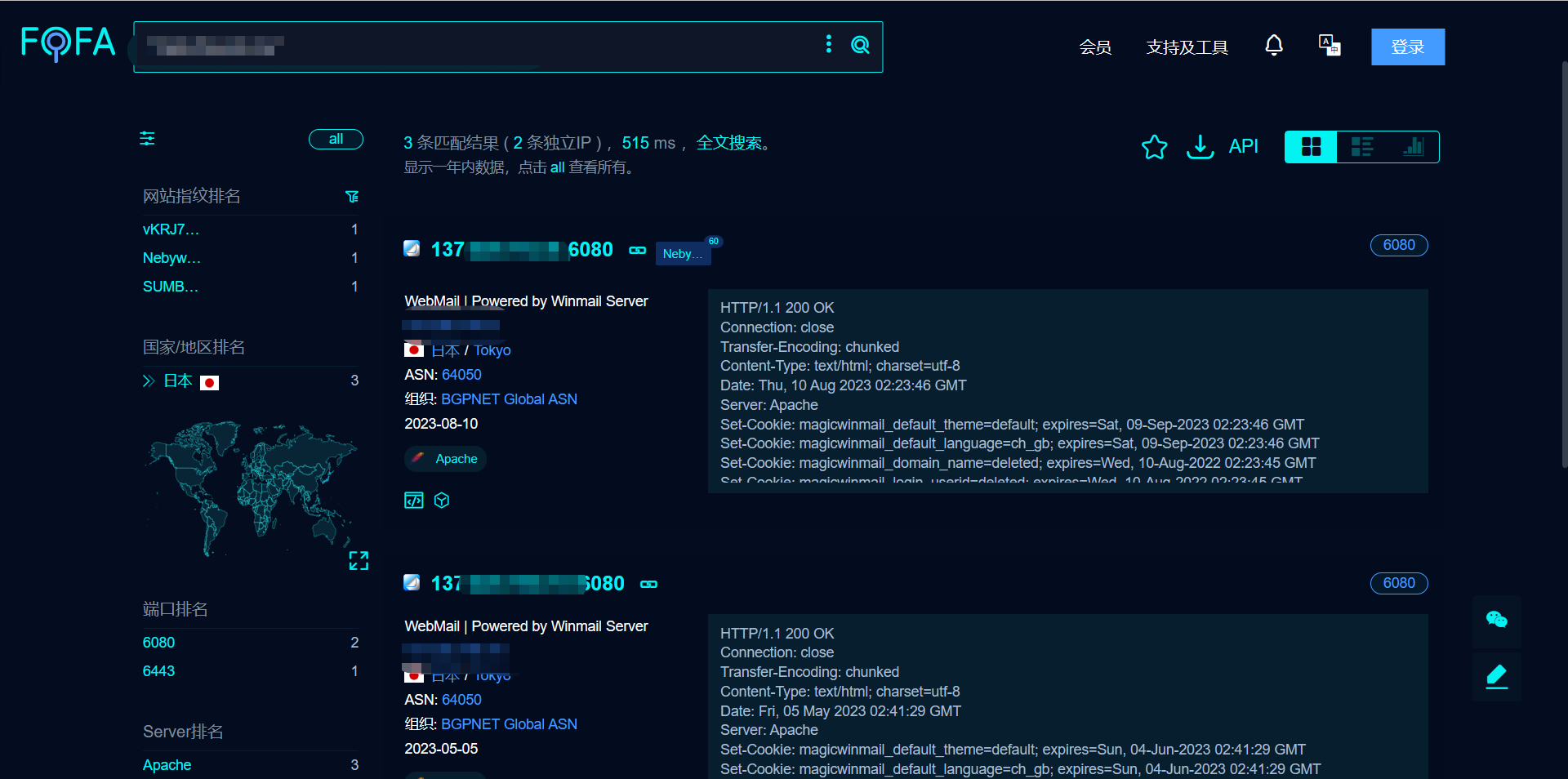Click the link icon beside second 6080 result
The image size is (1568, 779).
pos(649,584)
